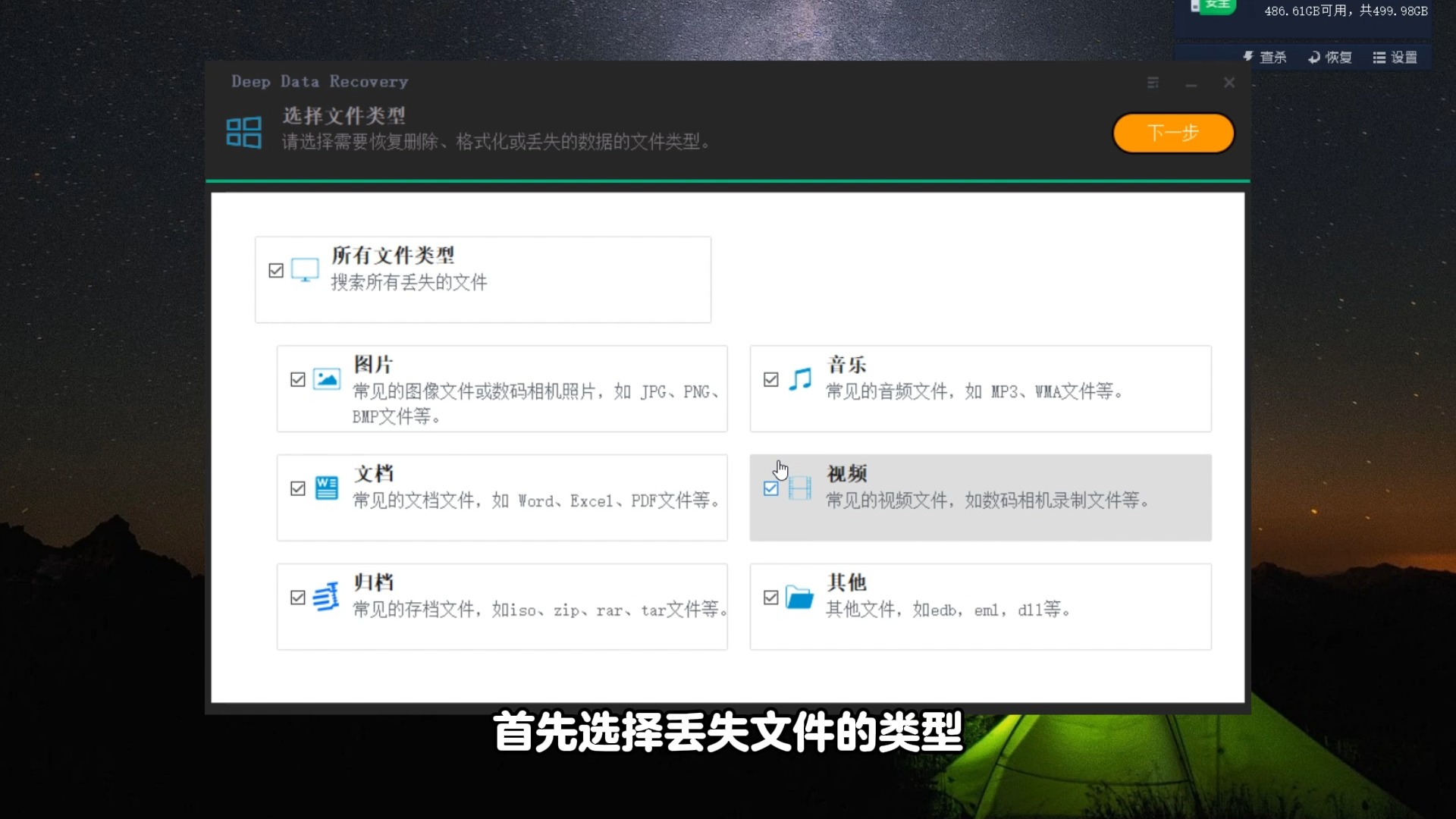1456x819 pixels.
Task: Uncheck the 视频 category checkbox
Action: point(770,488)
